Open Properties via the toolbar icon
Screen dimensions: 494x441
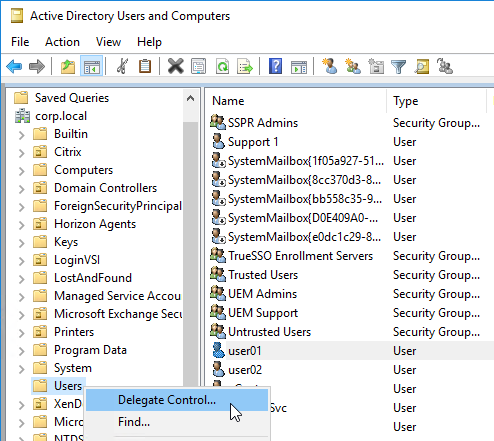pyautogui.click(x=199, y=66)
